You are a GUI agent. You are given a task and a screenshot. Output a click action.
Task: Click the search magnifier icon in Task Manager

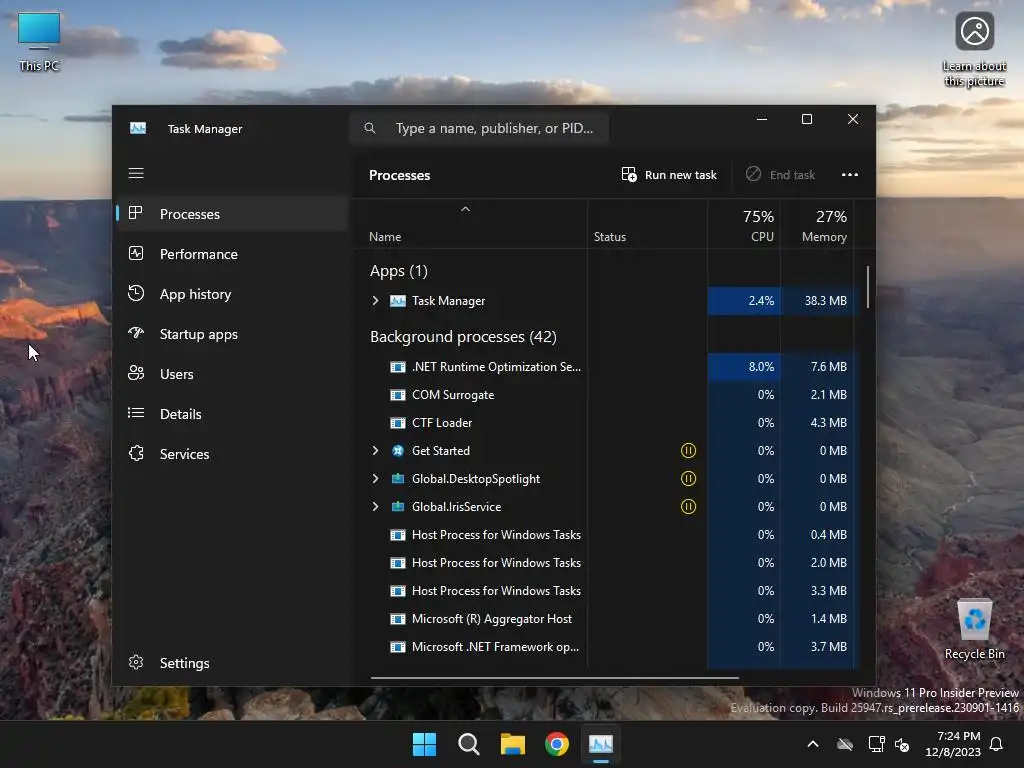coord(370,128)
